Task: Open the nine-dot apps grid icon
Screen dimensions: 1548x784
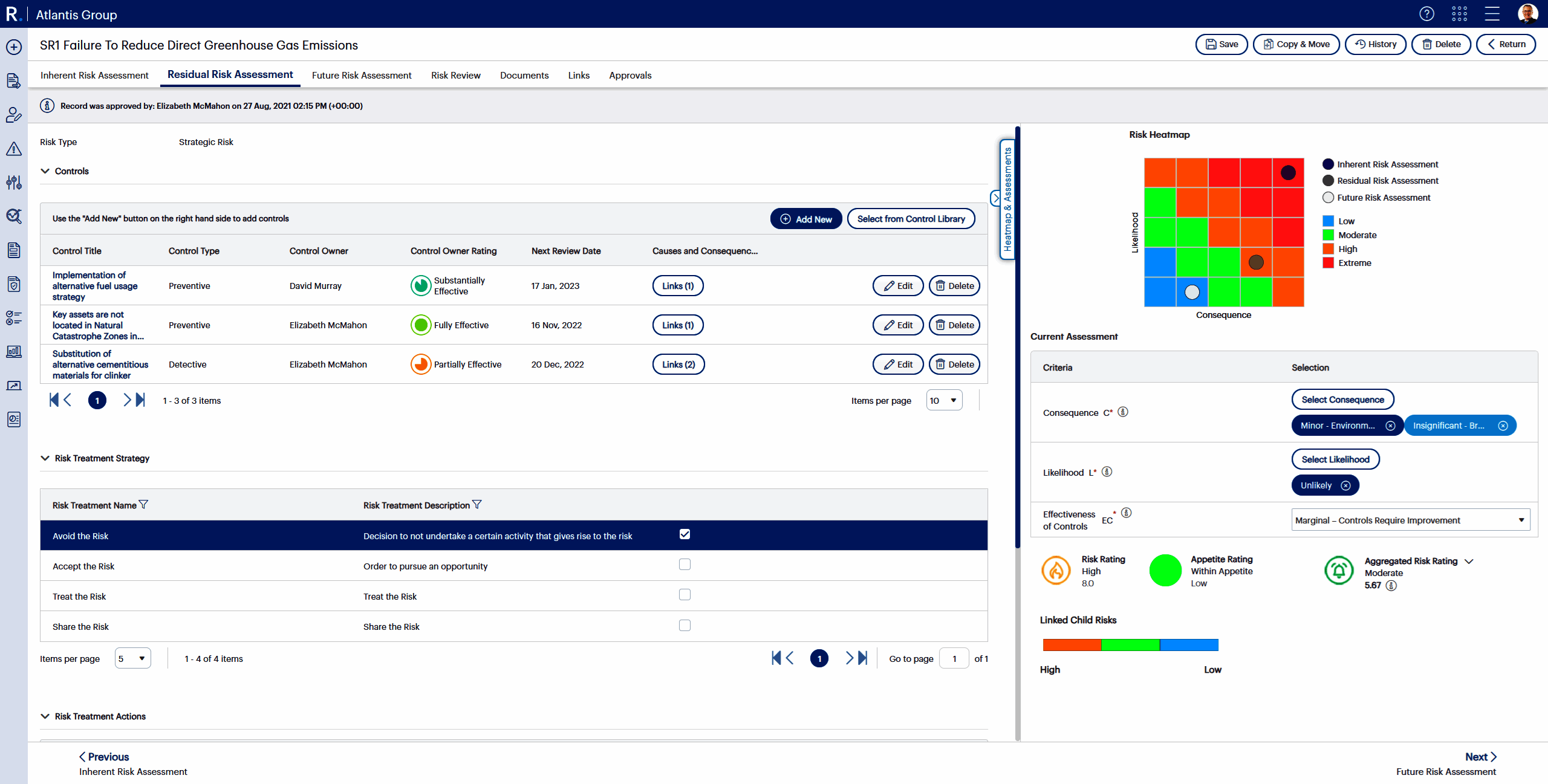Action: [1459, 14]
